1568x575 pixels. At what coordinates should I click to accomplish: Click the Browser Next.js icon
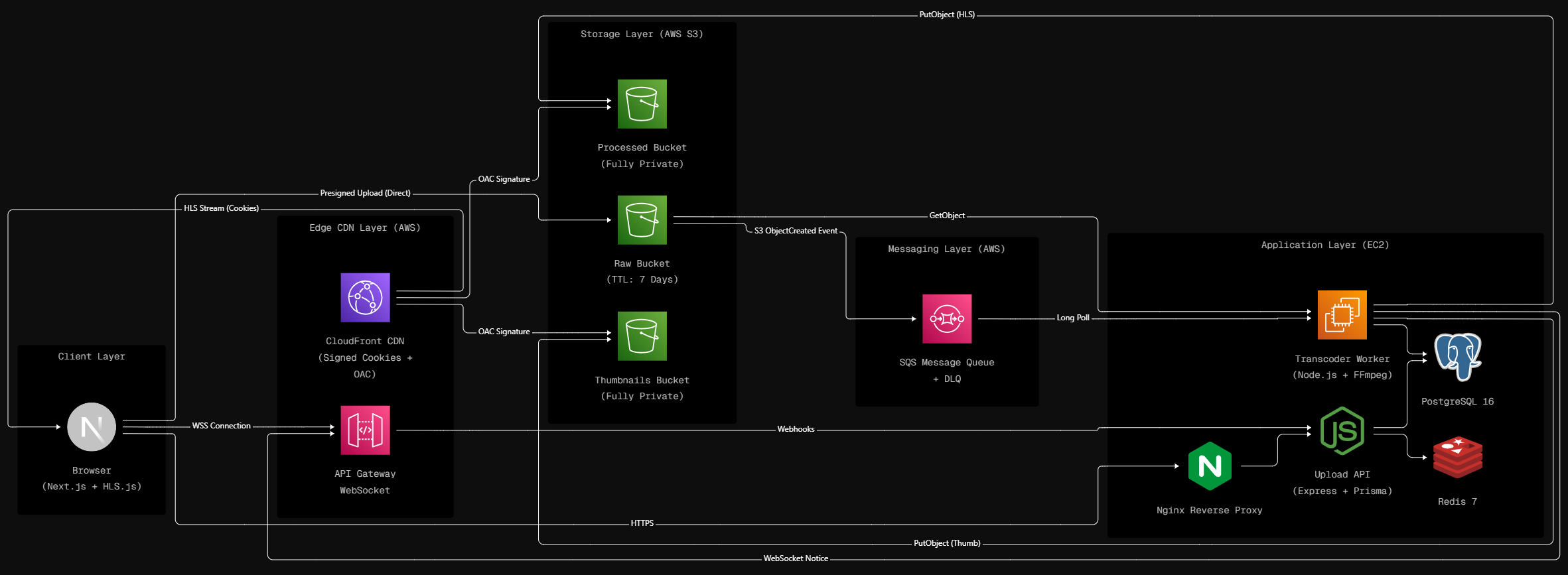pyautogui.click(x=92, y=427)
